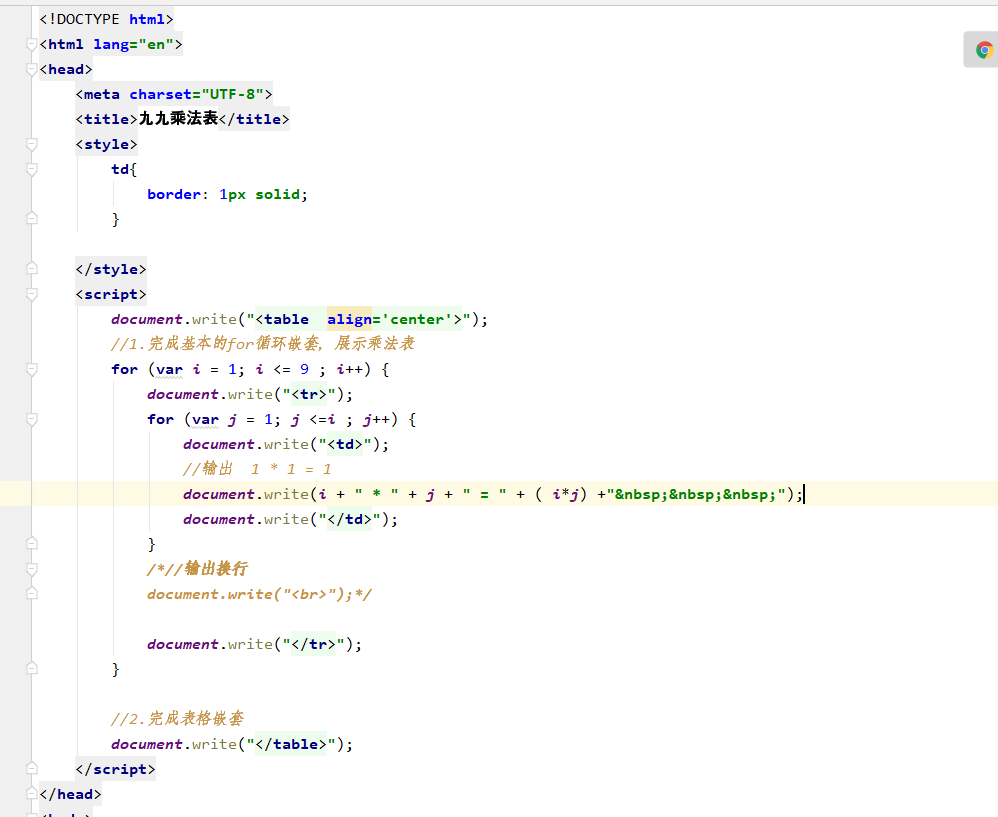This screenshot has height=817, width=998.
Task: Collapse the <script> block fold marker
Action: [x=31, y=294]
